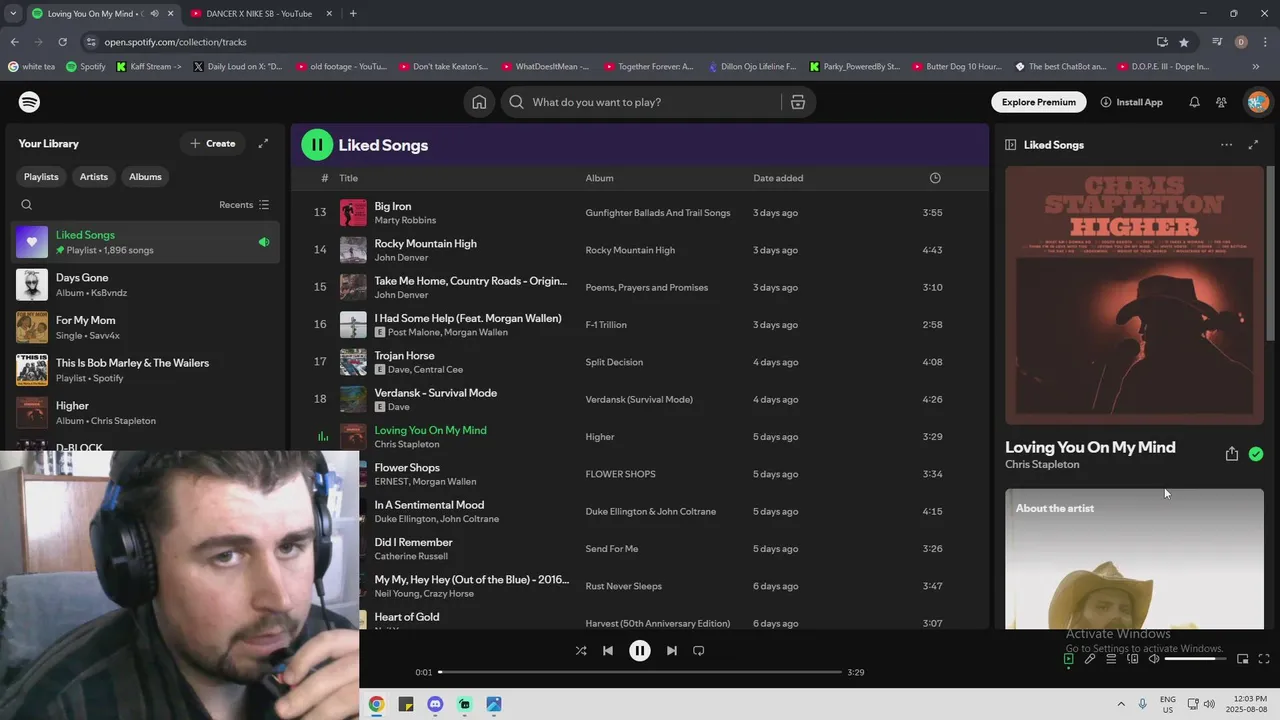
Task: Pause playback in the bottom player
Action: [x=640, y=651]
